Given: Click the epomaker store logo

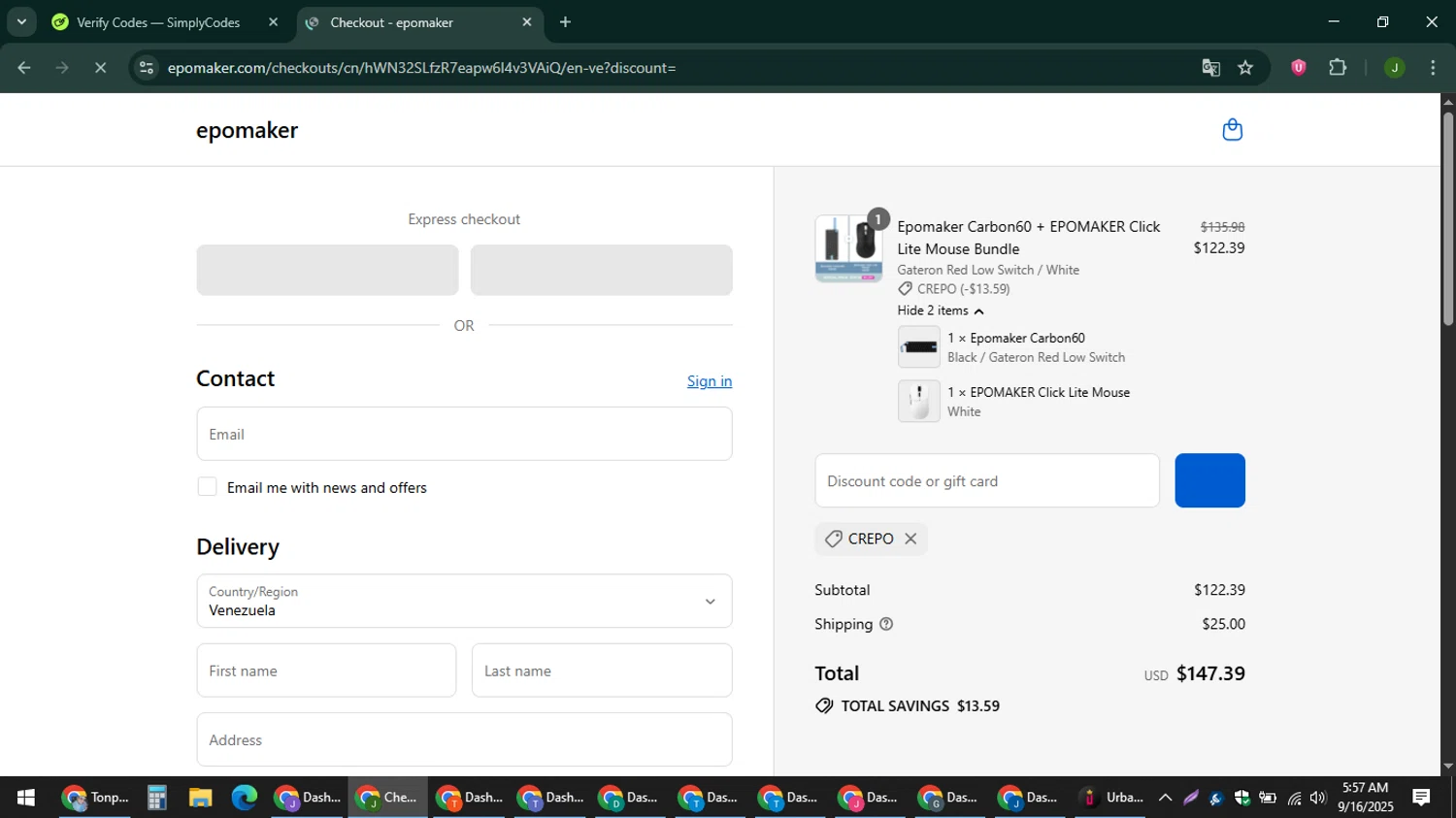Looking at the screenshot, I should tap(247, 130).
